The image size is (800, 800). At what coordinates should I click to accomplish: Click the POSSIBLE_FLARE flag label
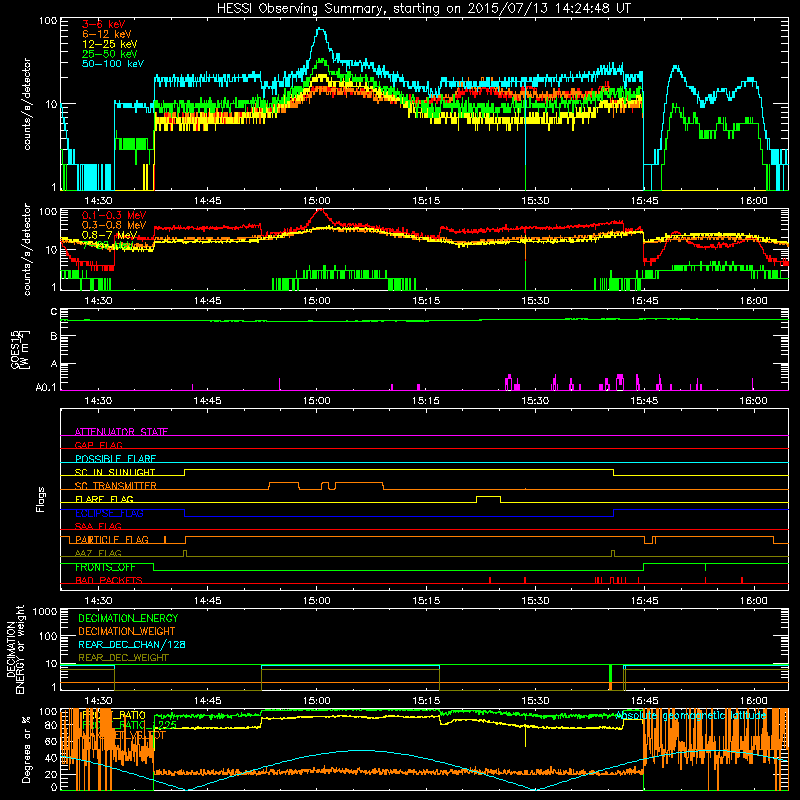pyautogui.click(x=115, y=459)
